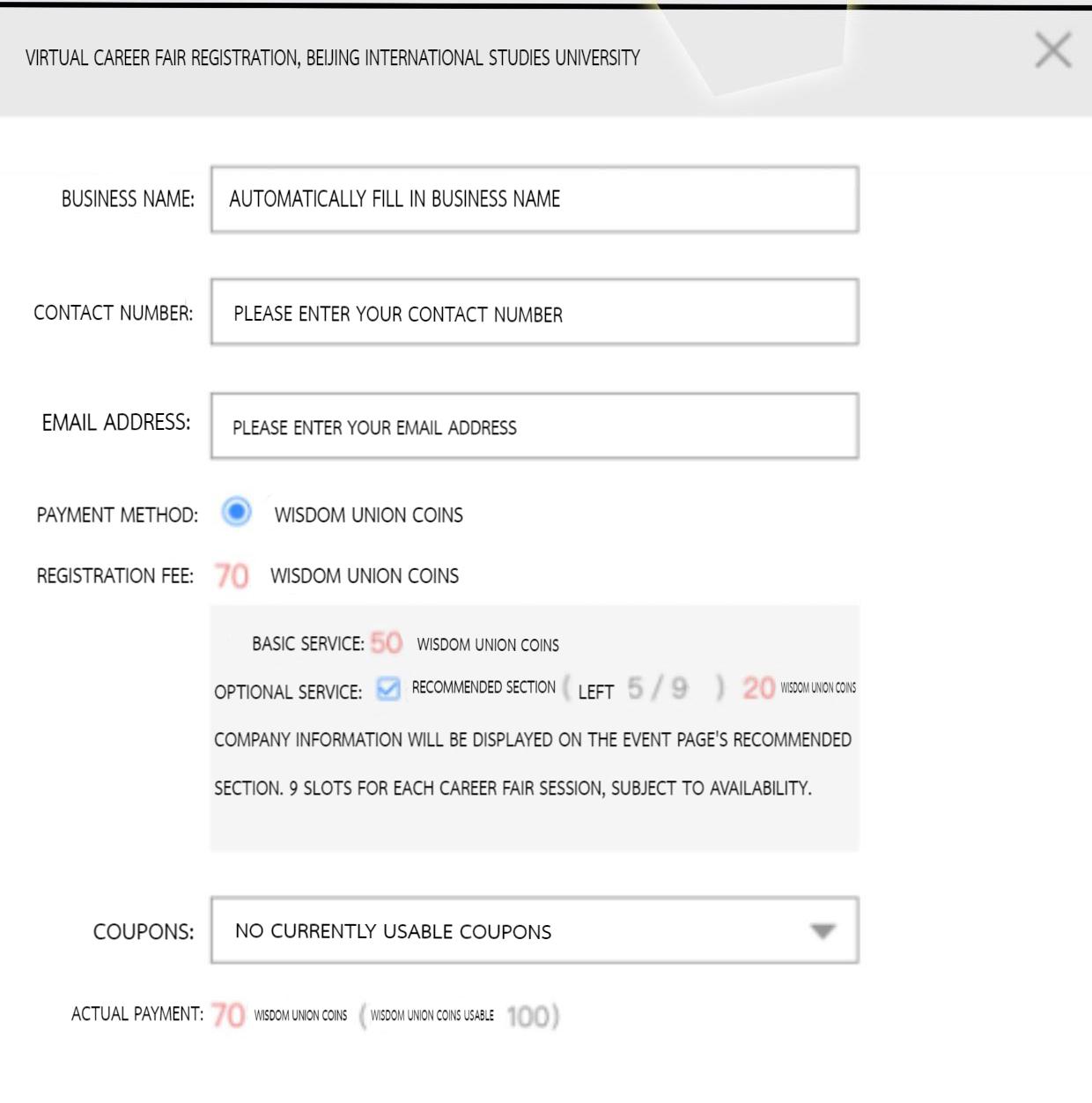
Task: Close the career fair registration dialog
Action: click(1052, 50)
